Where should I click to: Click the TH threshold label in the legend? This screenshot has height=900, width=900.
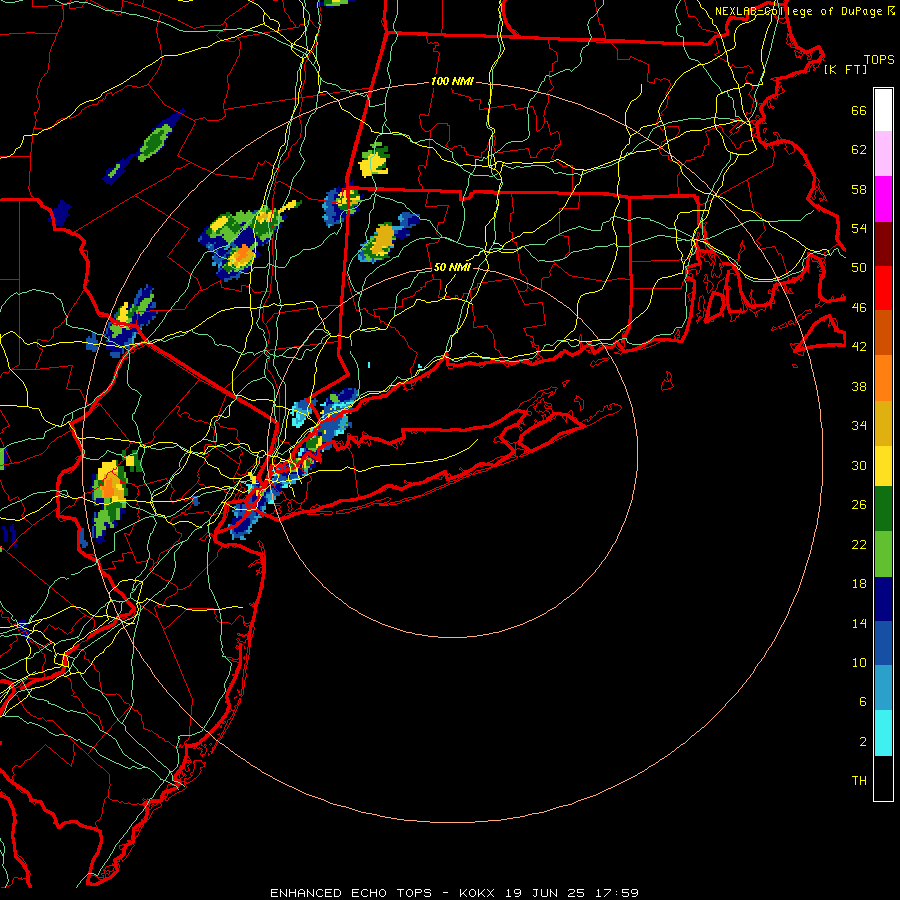pyautogui.click(x=859, y=781)
